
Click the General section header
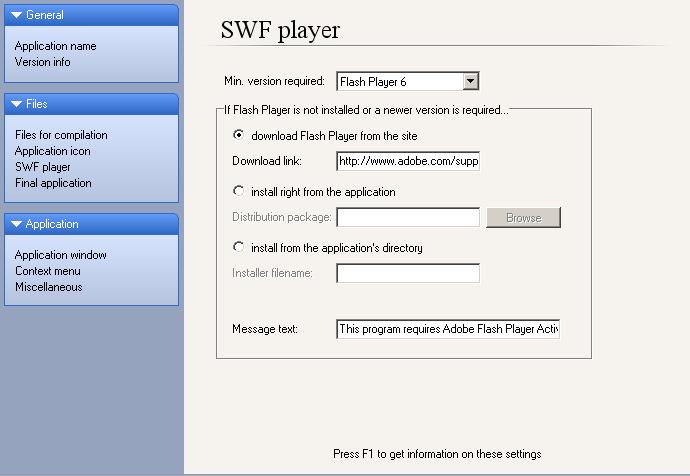point(92,15)
